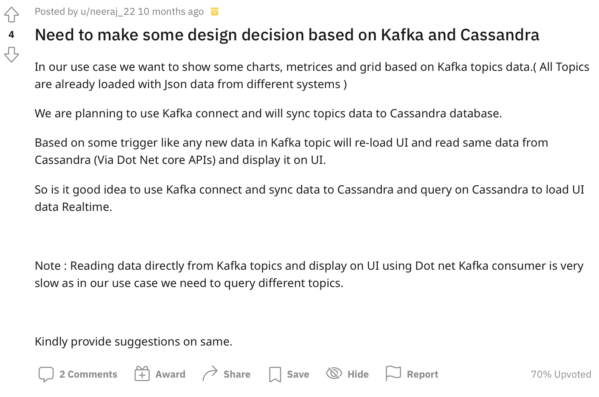Image resolution: width=599 pixels, height=397 pixels.
Task: Click the yellow archived post icon
Action: click(x=215, y=12)
